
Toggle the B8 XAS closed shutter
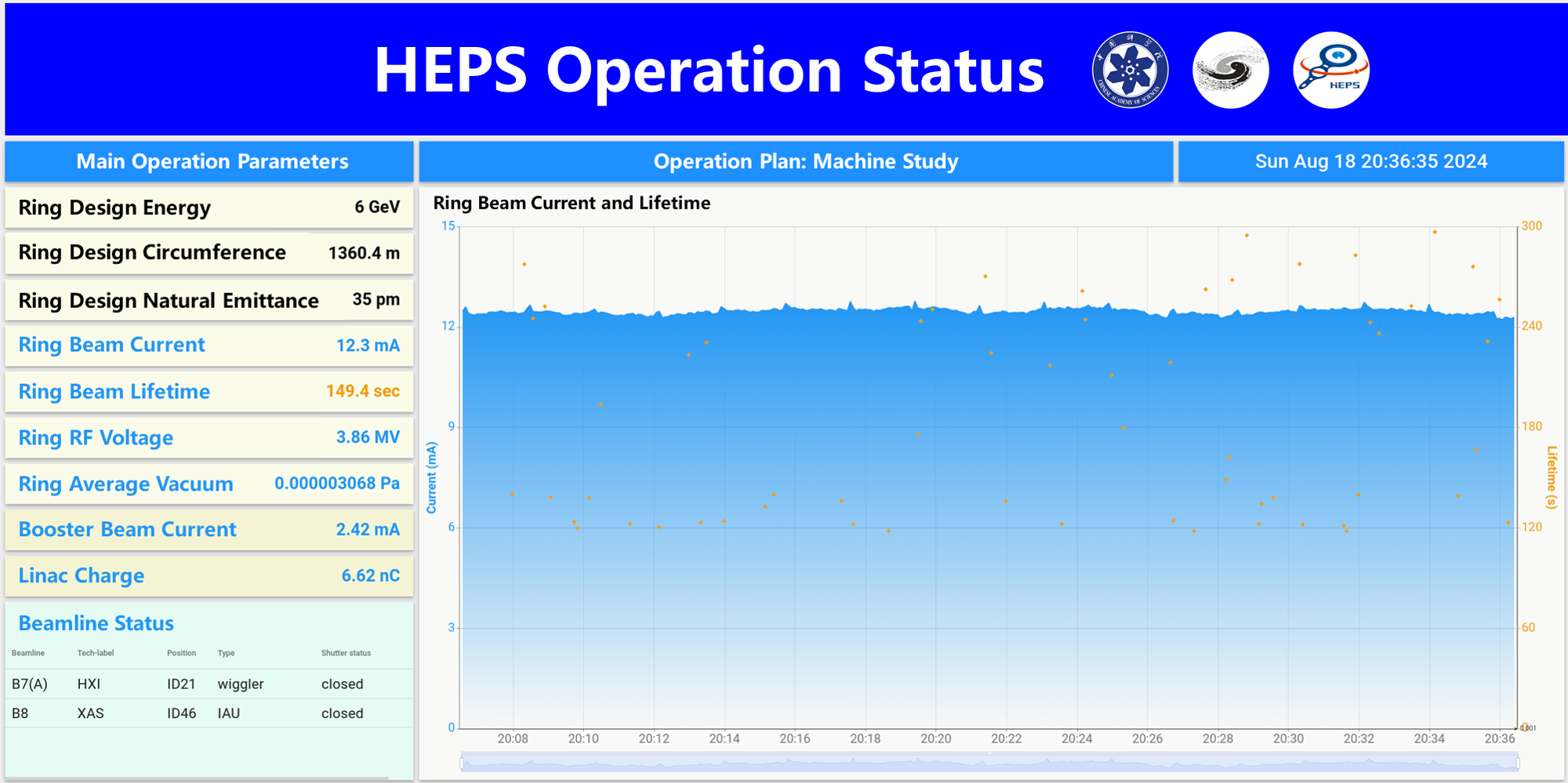pos(343,713)
